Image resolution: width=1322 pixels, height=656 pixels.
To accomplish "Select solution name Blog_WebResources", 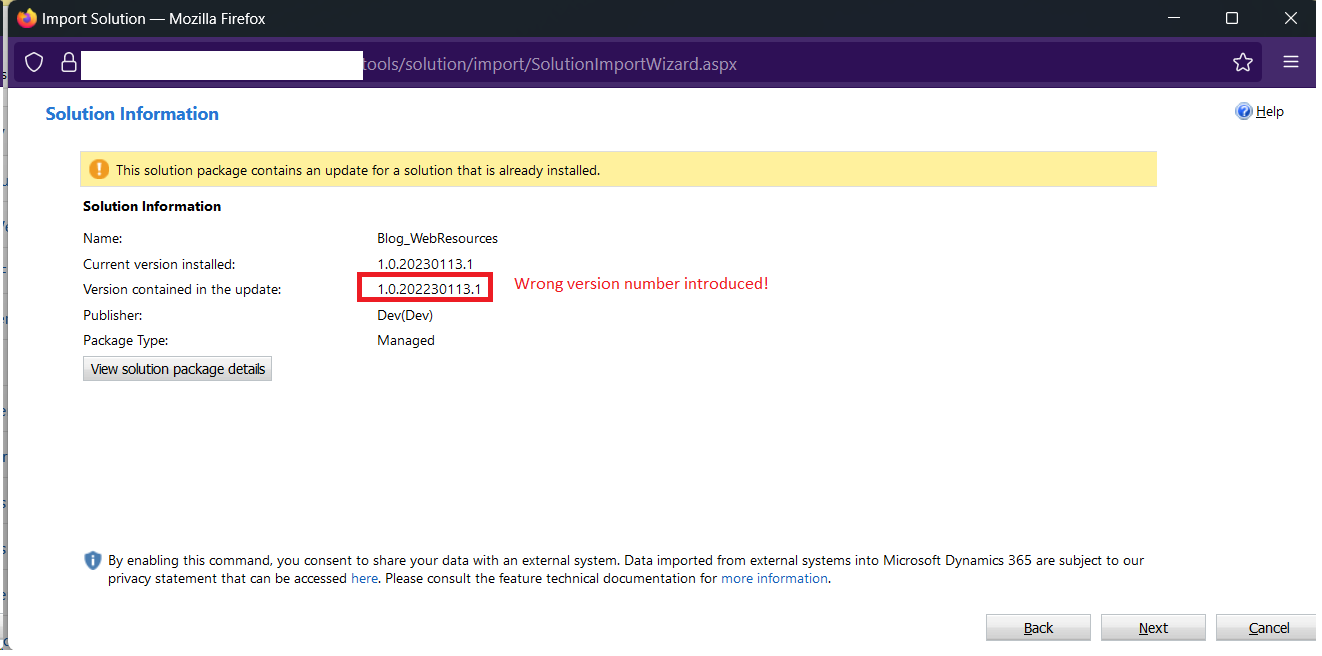I will 437,238.
